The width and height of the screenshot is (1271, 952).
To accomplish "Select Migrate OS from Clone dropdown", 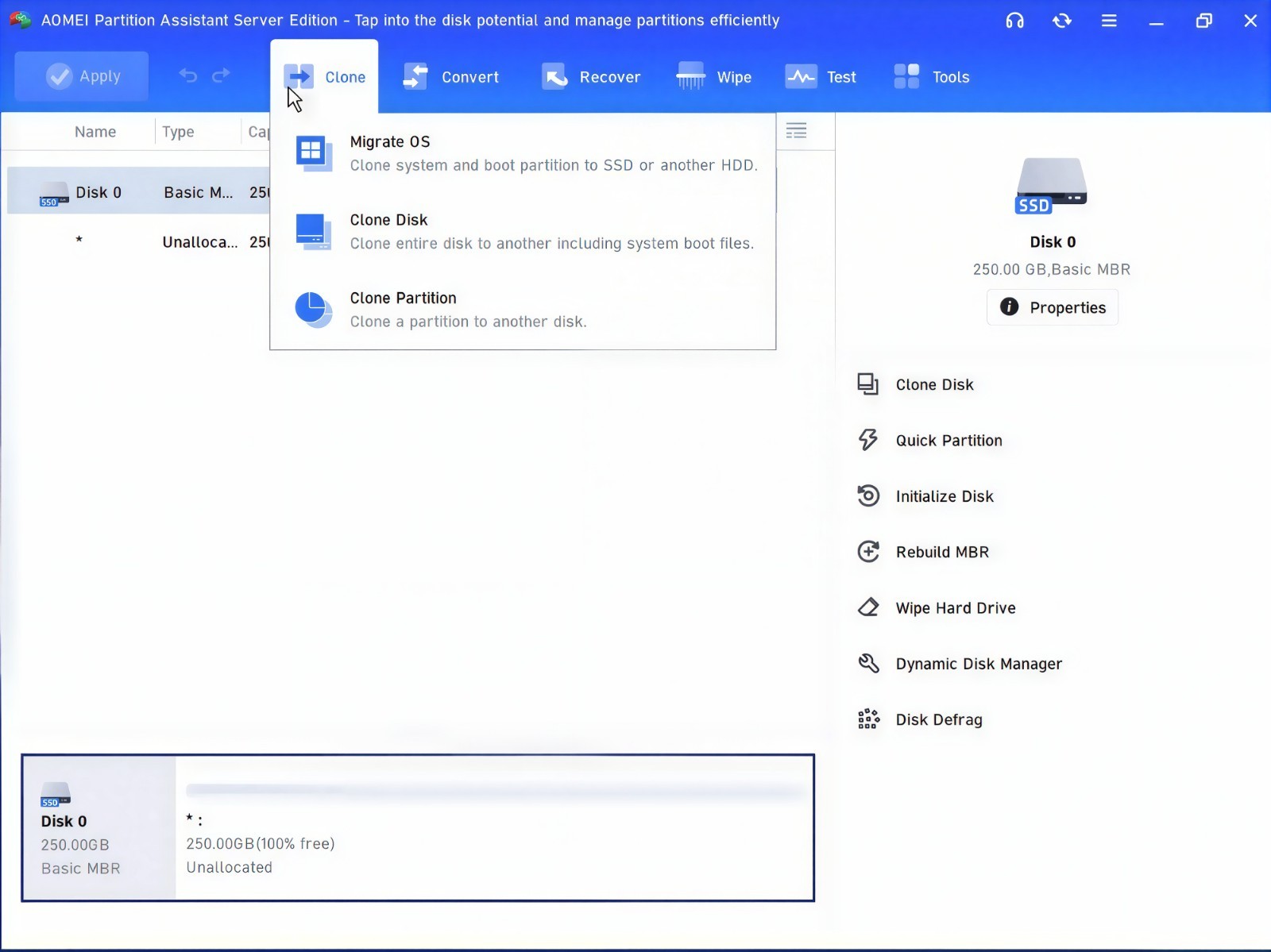I will tap(523, 153).
